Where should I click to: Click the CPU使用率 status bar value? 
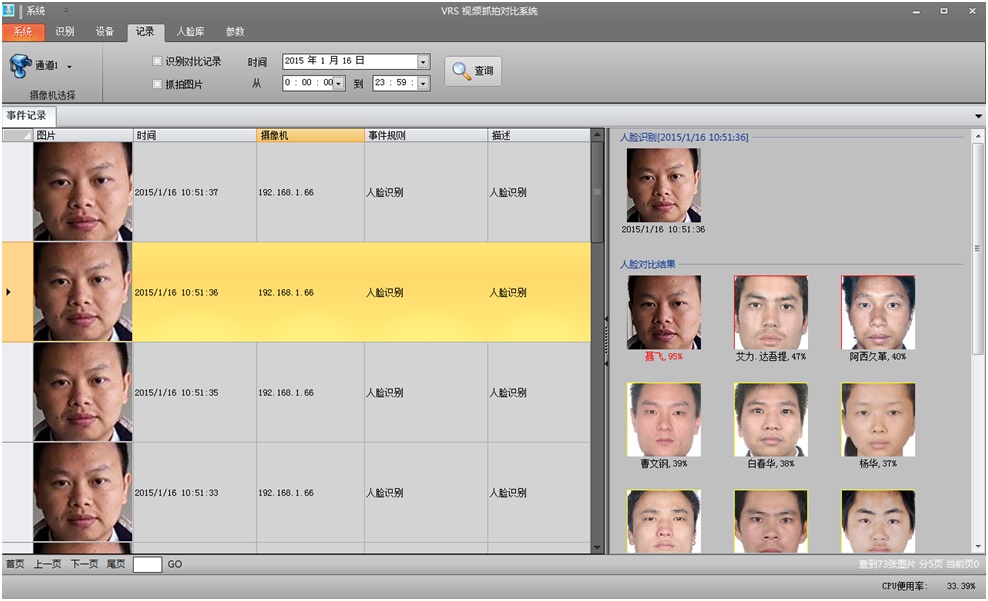click(961, 586)
